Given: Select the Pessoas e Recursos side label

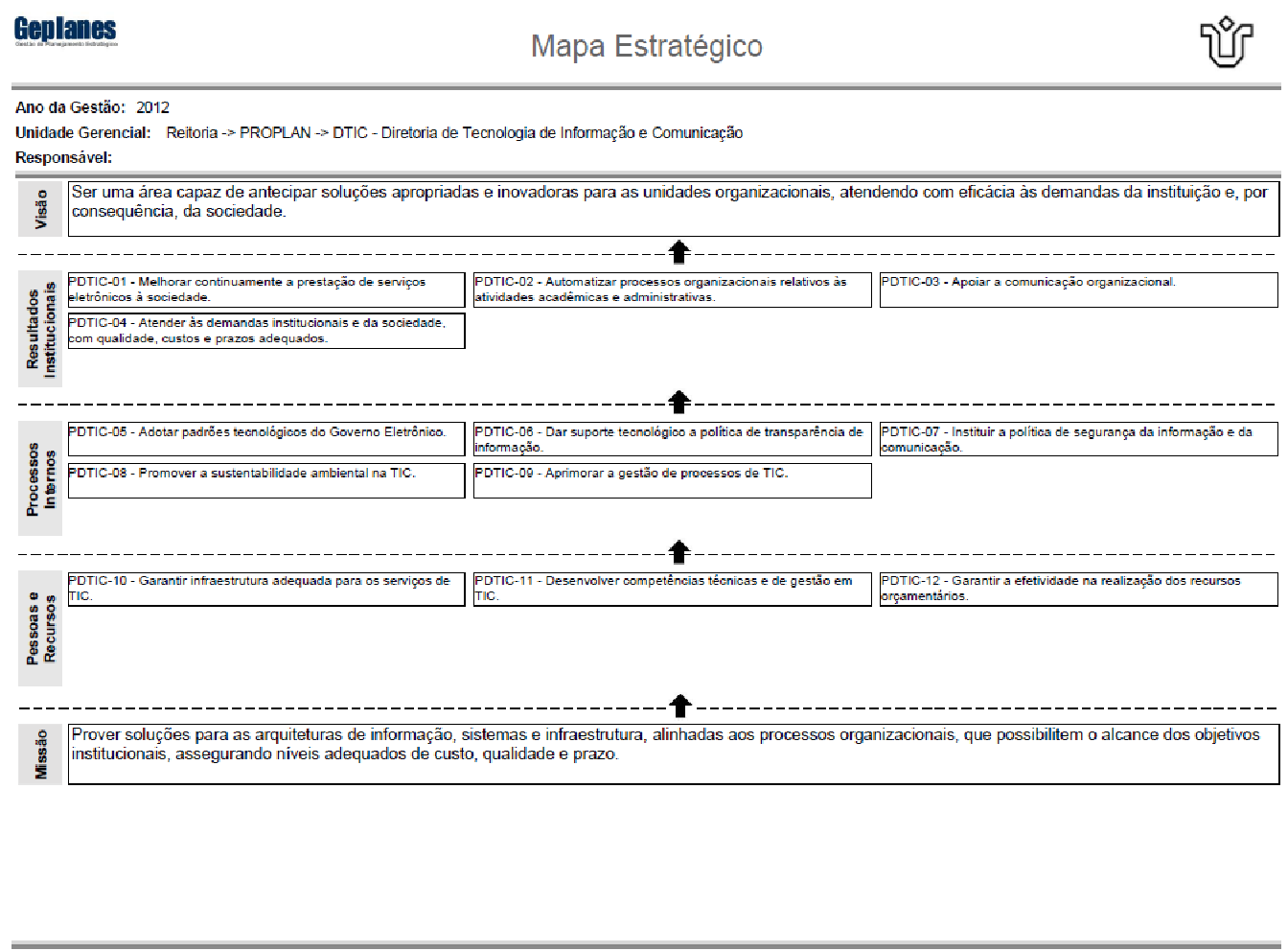Looking at the screenshot, I should 40,628.
